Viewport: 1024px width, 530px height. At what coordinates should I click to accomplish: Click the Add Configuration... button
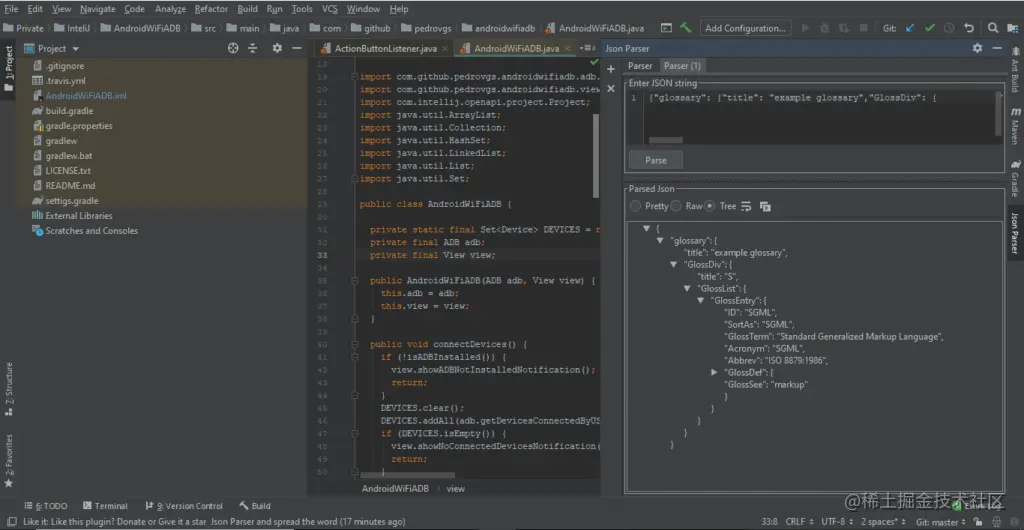[746, 28]
